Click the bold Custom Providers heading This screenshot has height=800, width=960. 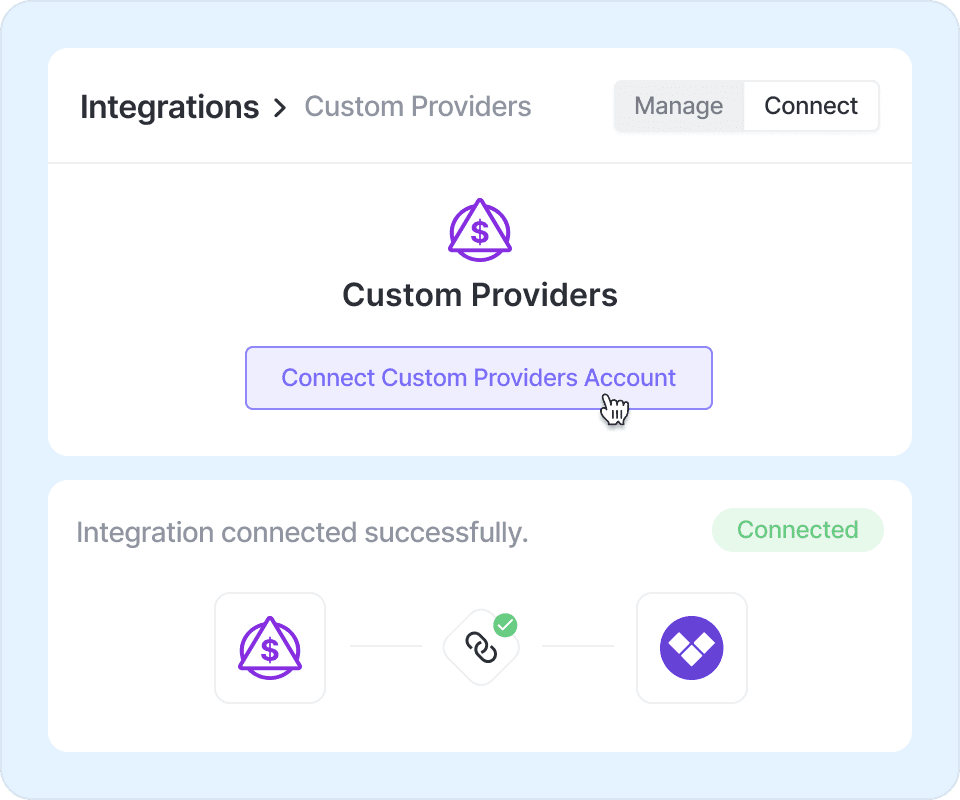480,295
